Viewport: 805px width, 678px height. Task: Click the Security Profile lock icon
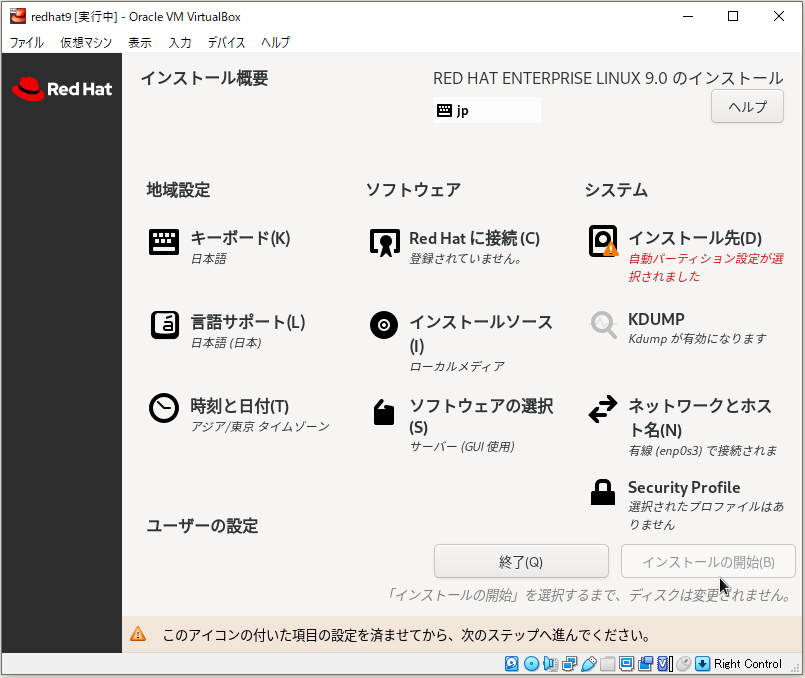(x=603, y=492)
